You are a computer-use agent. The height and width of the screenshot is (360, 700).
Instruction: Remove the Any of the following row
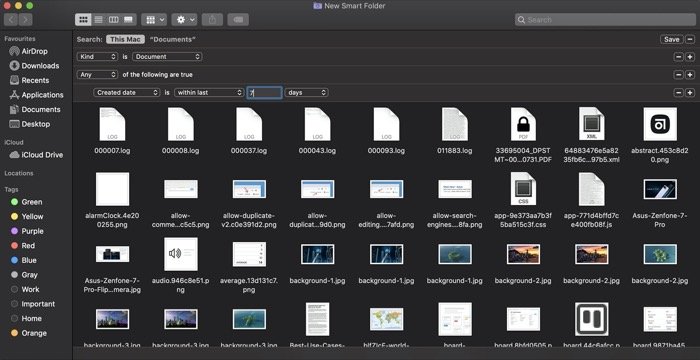(679, 75)
